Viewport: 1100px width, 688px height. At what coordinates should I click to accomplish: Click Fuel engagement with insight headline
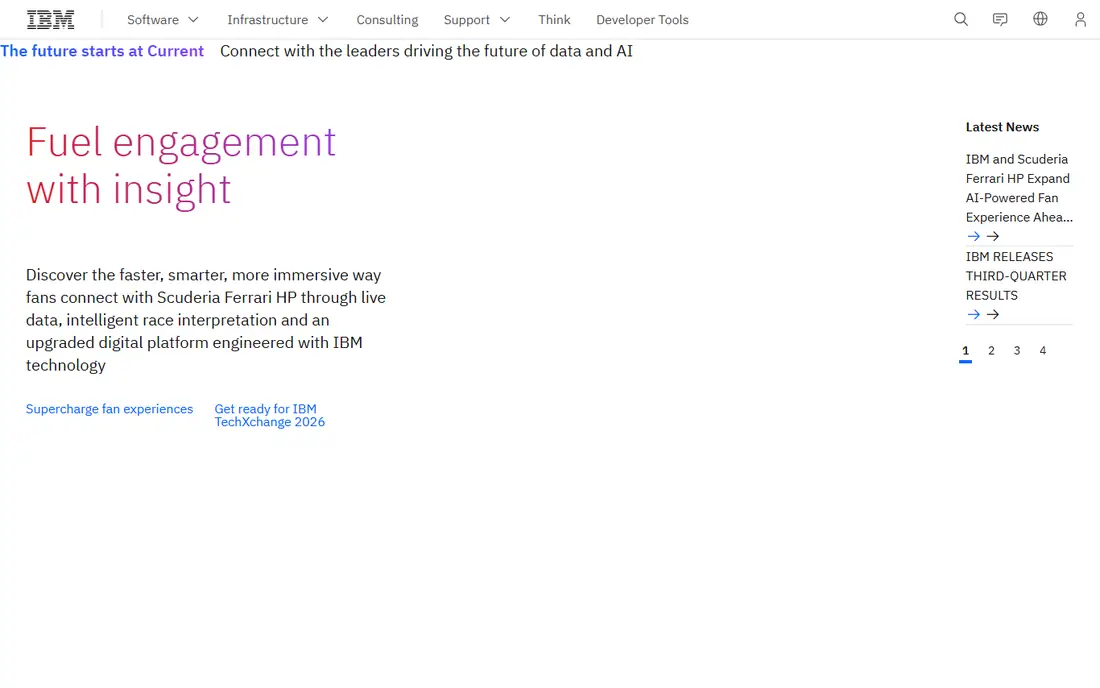coord(181,166)
